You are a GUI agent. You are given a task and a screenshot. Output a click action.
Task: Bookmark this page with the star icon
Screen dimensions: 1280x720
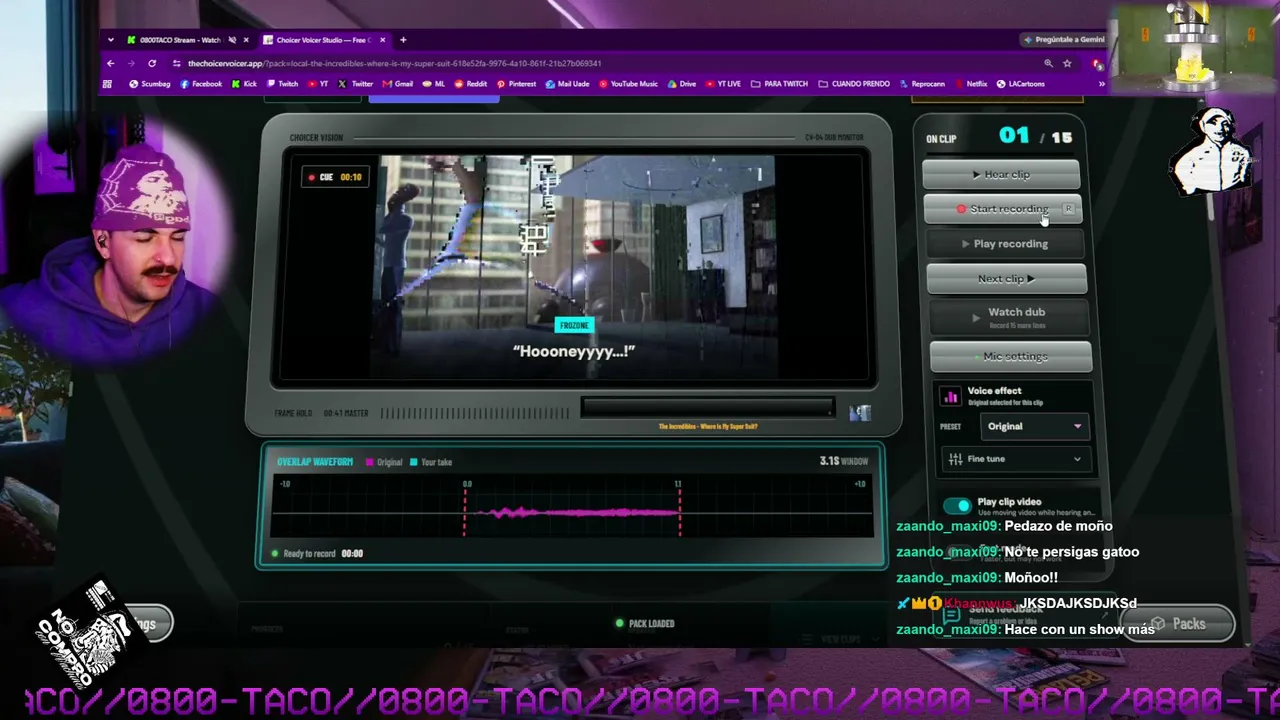[1067, 63]
